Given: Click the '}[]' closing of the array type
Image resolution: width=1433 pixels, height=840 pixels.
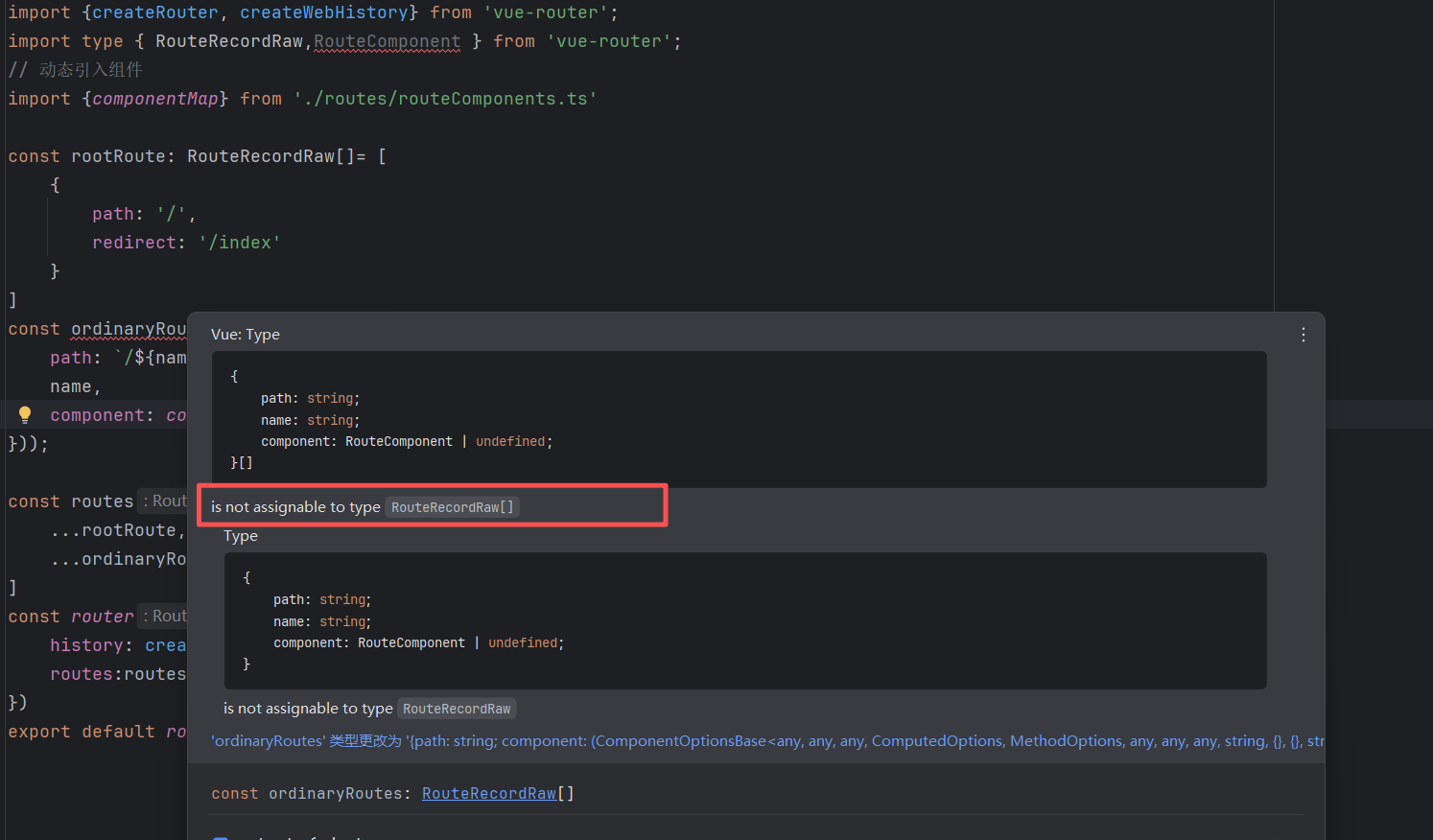Looking at the screenshot, I should (242, 463).
